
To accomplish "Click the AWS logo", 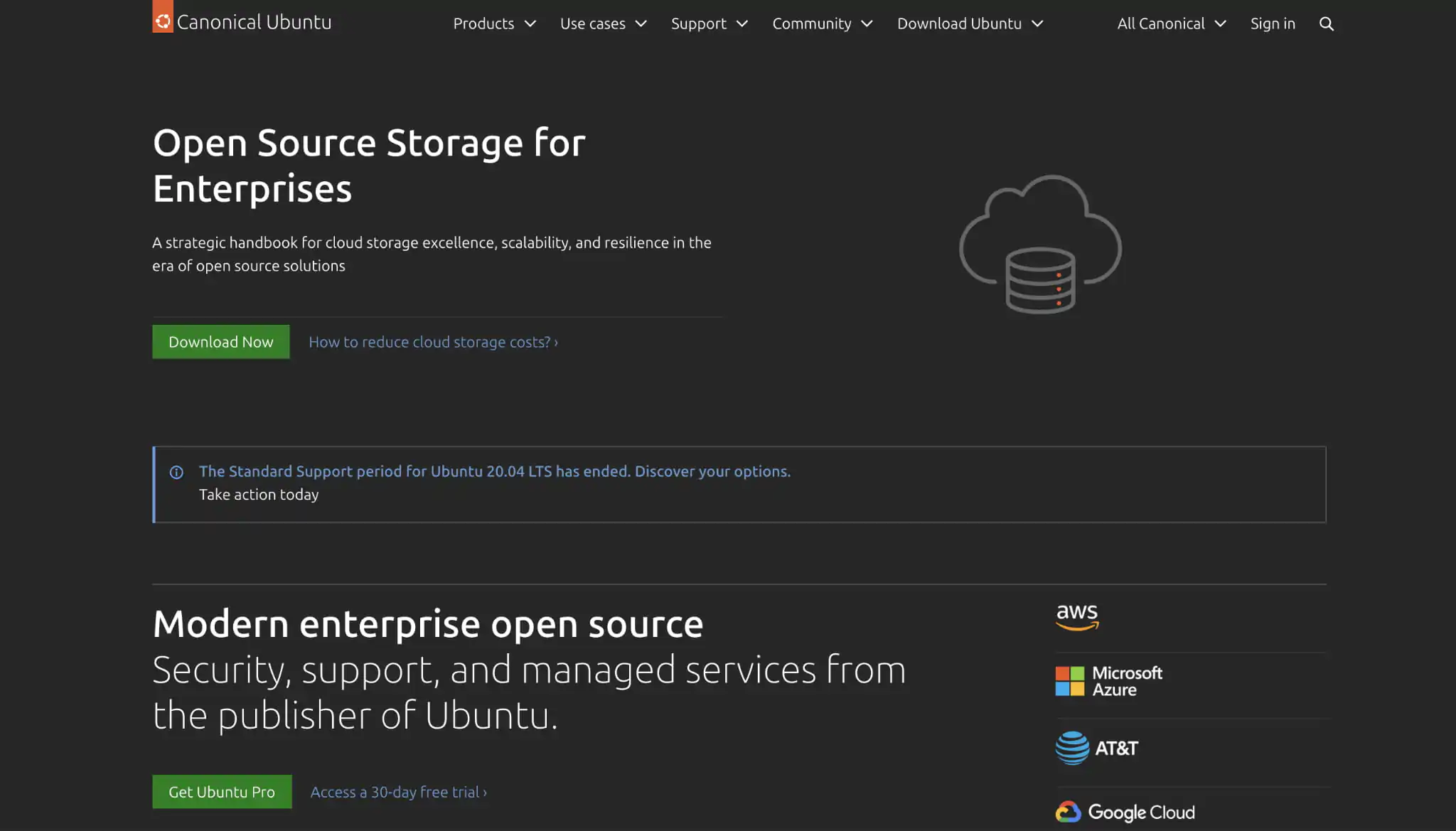I will pyautogui.click(x=1077, y=617).
